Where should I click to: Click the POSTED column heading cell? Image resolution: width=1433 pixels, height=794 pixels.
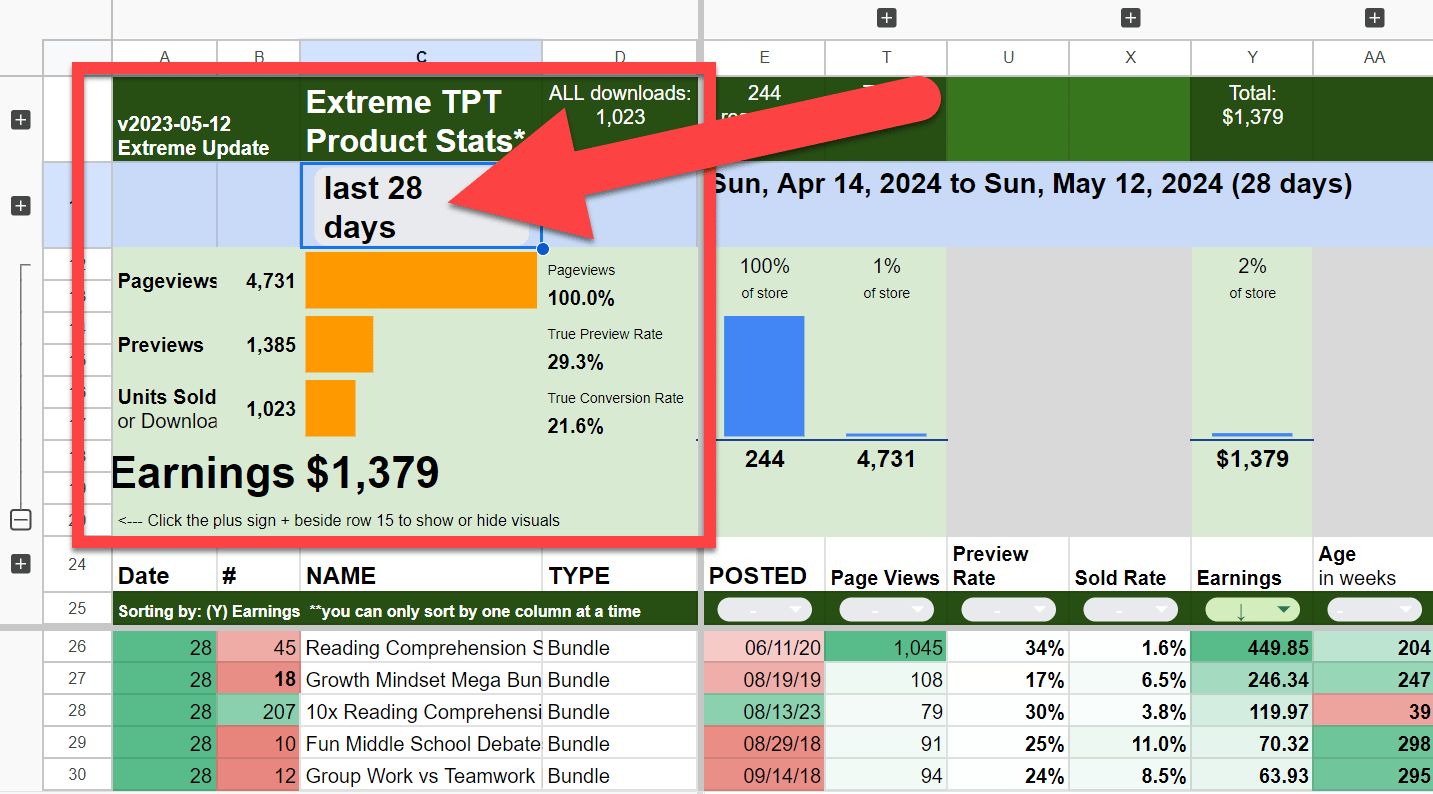click(x=764, y=564)
